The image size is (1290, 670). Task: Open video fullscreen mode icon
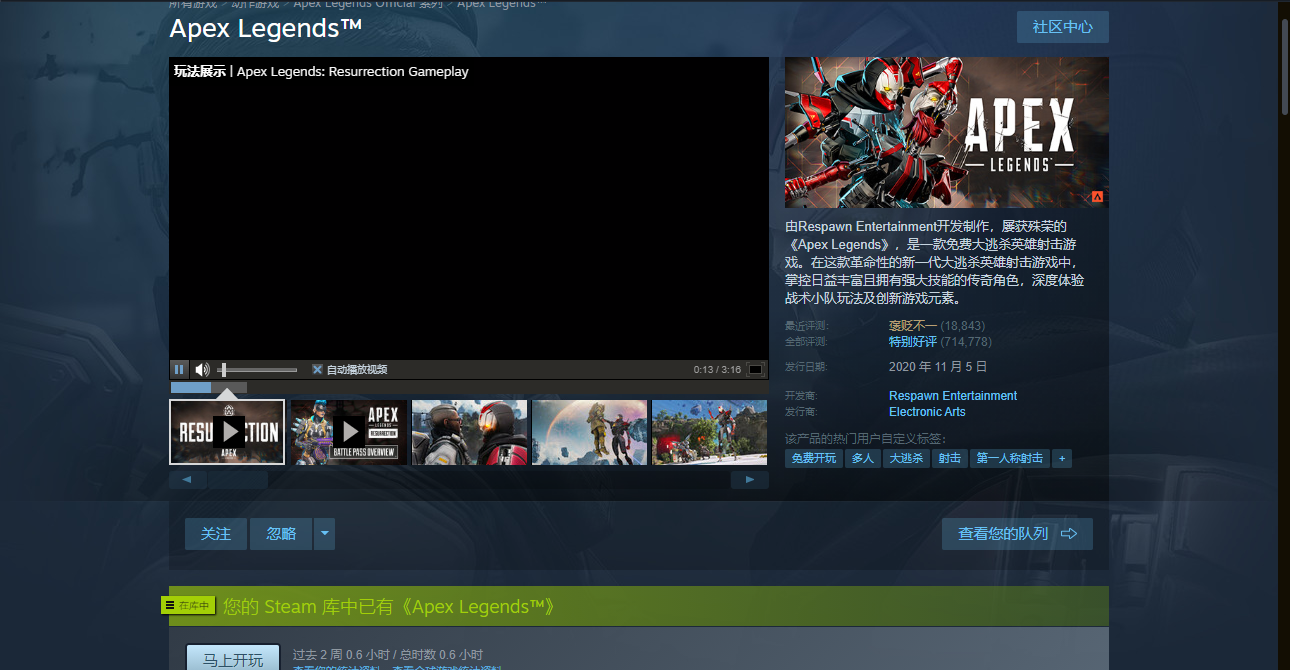756,369
